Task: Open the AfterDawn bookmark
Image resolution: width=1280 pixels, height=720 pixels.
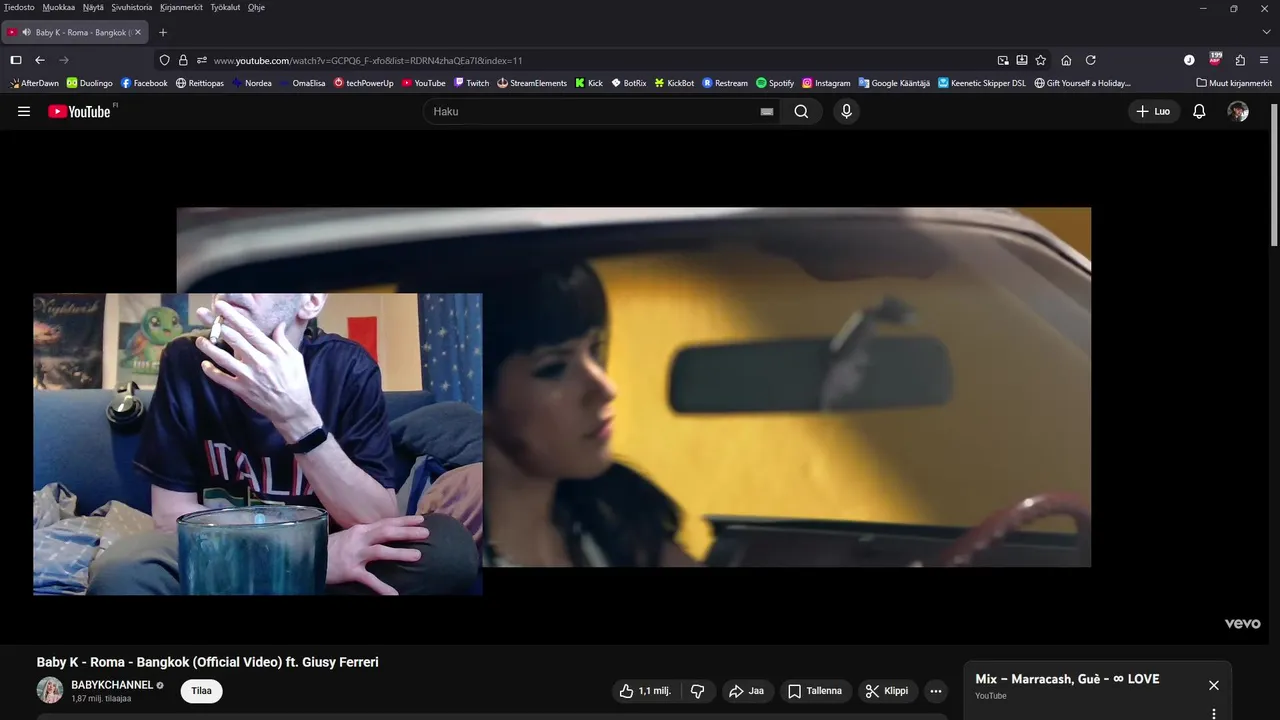Action: 34,83
